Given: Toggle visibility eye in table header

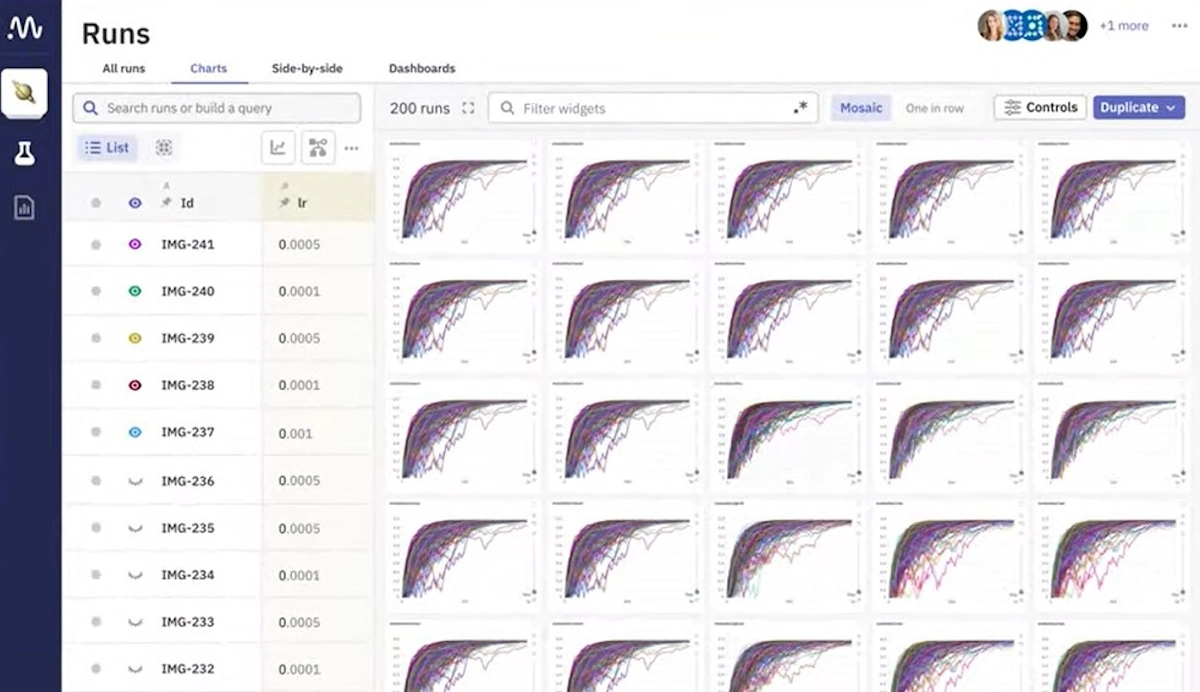Looking at the screenshot, I should click(135, 203).
